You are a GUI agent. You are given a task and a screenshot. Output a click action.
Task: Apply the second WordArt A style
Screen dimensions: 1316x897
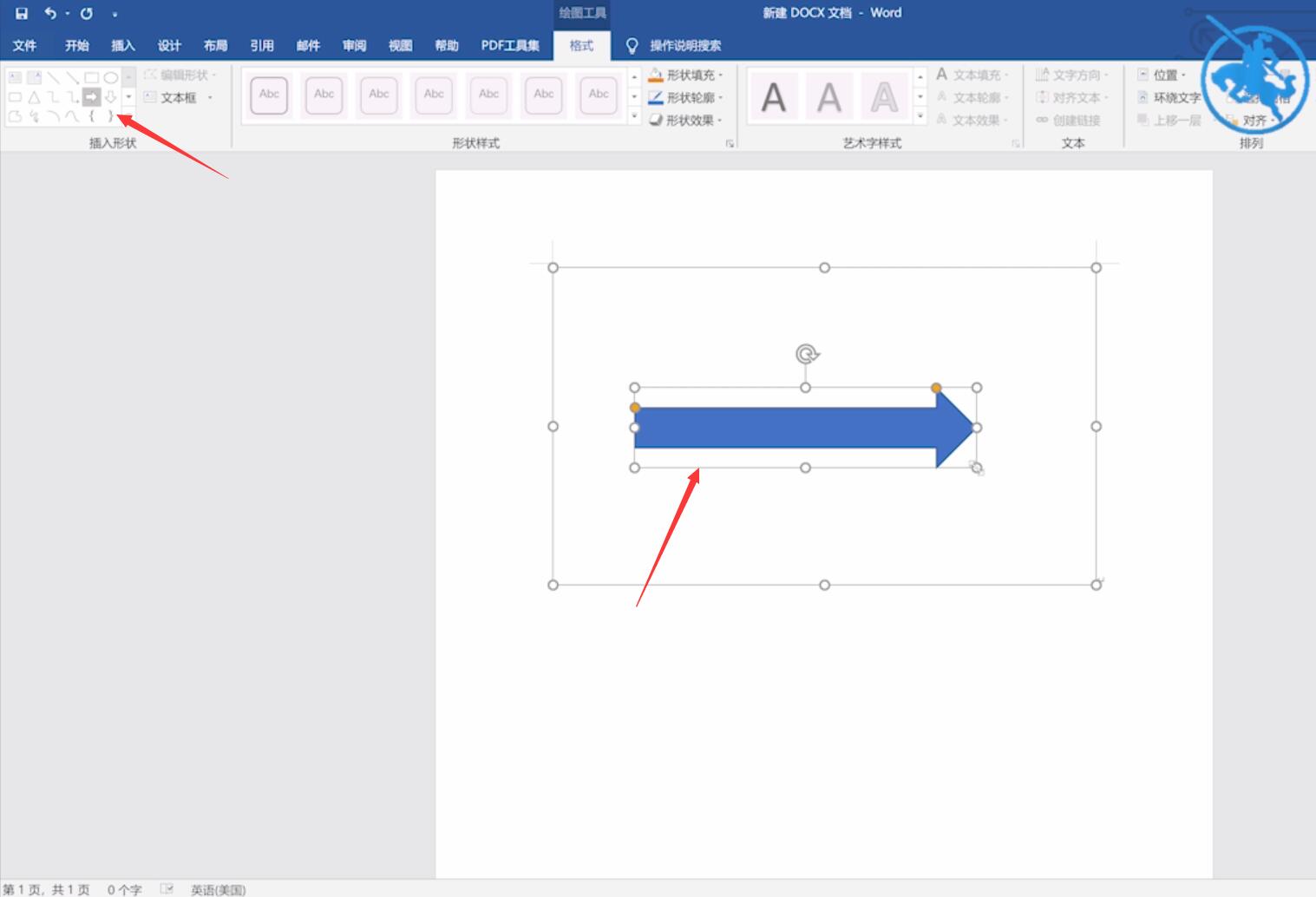[x=829, y=96]
